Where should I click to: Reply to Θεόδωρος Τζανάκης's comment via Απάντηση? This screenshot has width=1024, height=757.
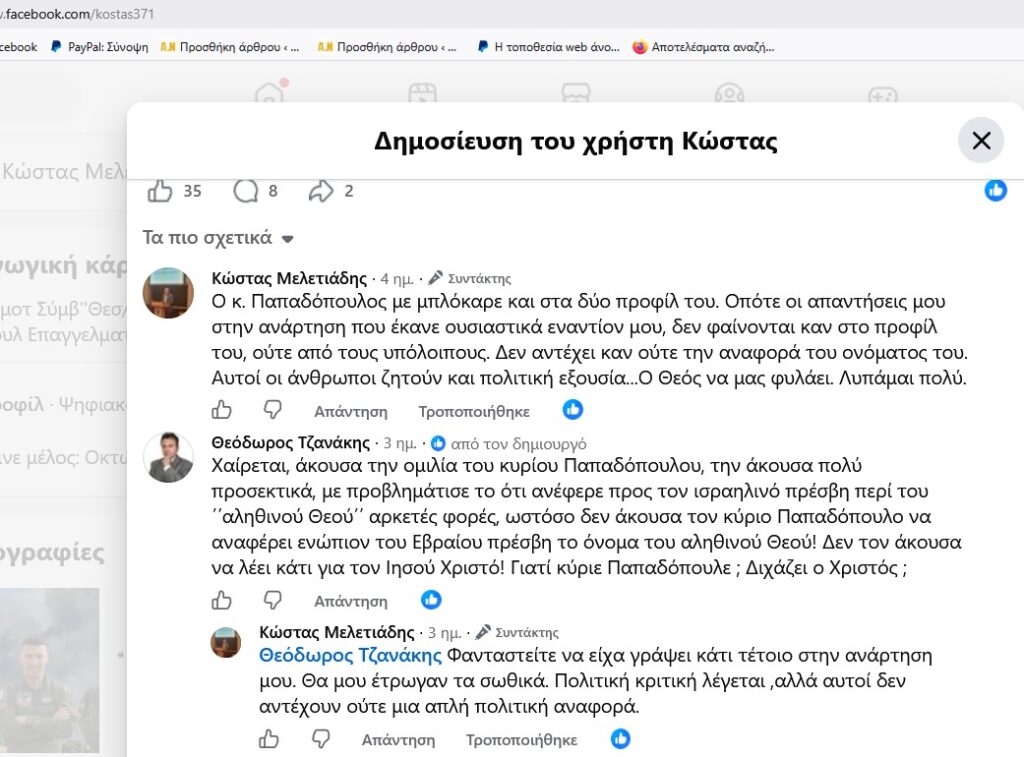point(351,601)
